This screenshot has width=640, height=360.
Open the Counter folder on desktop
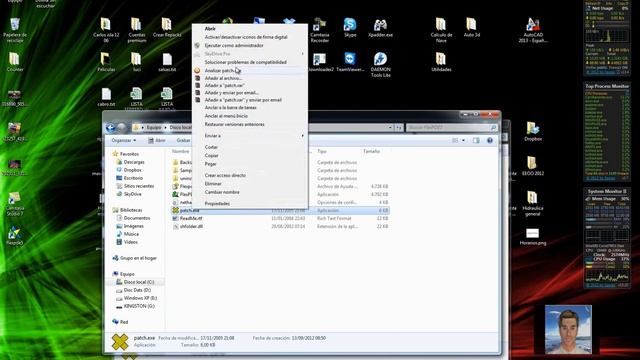click(x=15, y=62)
